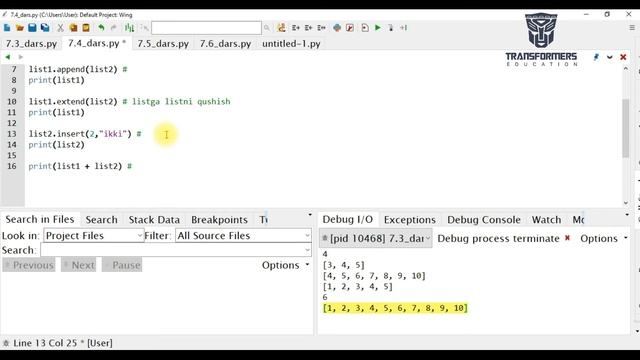Undo the last edit with the green arrow
640x360 pixels.
(x=101, y=28)
